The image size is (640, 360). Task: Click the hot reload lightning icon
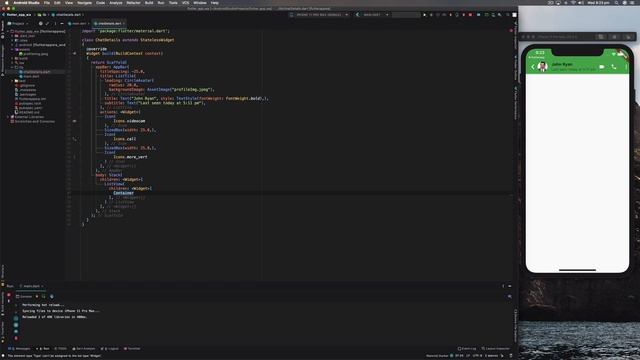point(37,296)
